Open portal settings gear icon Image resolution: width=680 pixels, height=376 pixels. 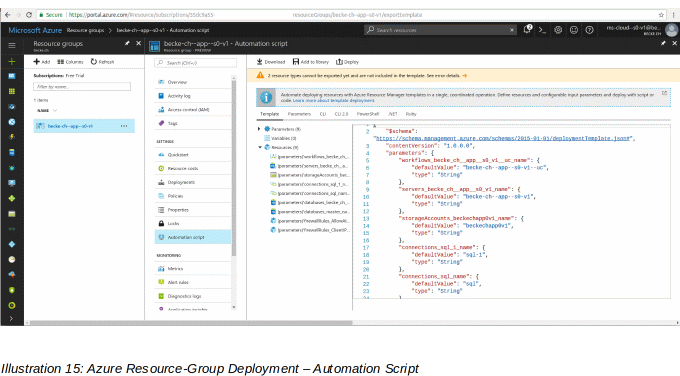pyautogui.click(x=558, y=29)
